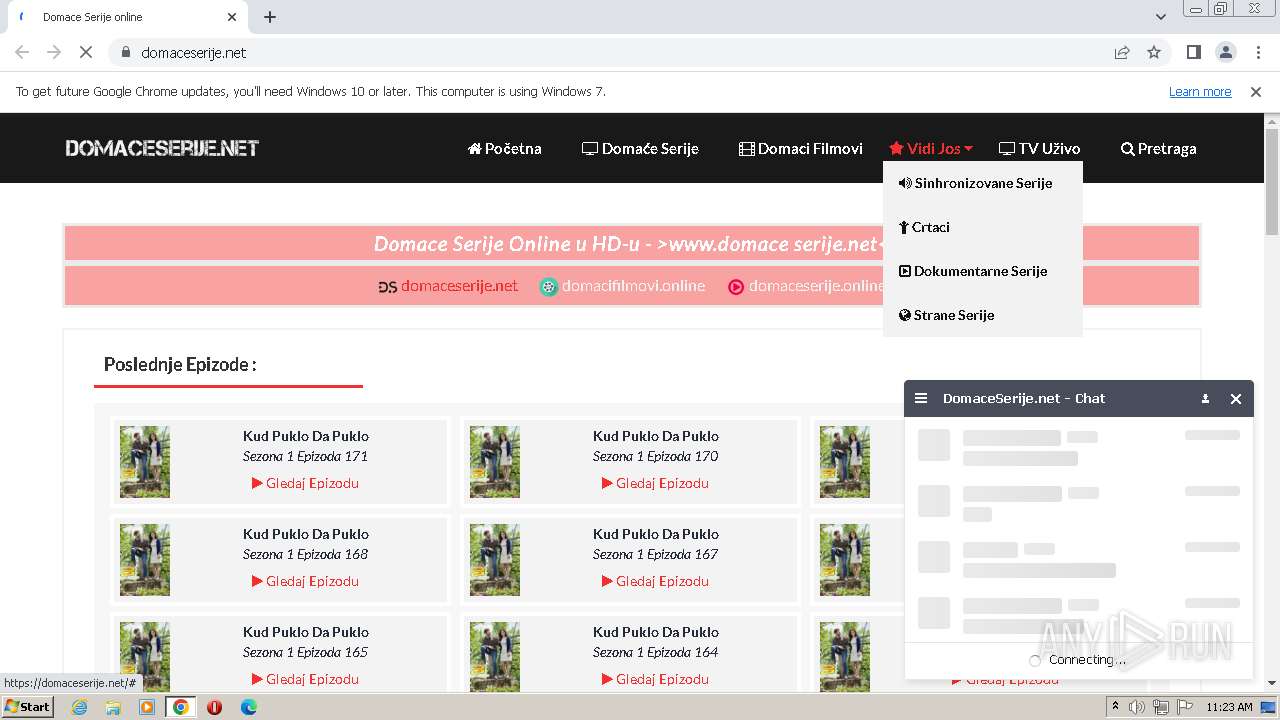Open Gledaj Epizodu for Epizoda 171
Viewport: 1280px width, 720px height.
click(305, 483)
